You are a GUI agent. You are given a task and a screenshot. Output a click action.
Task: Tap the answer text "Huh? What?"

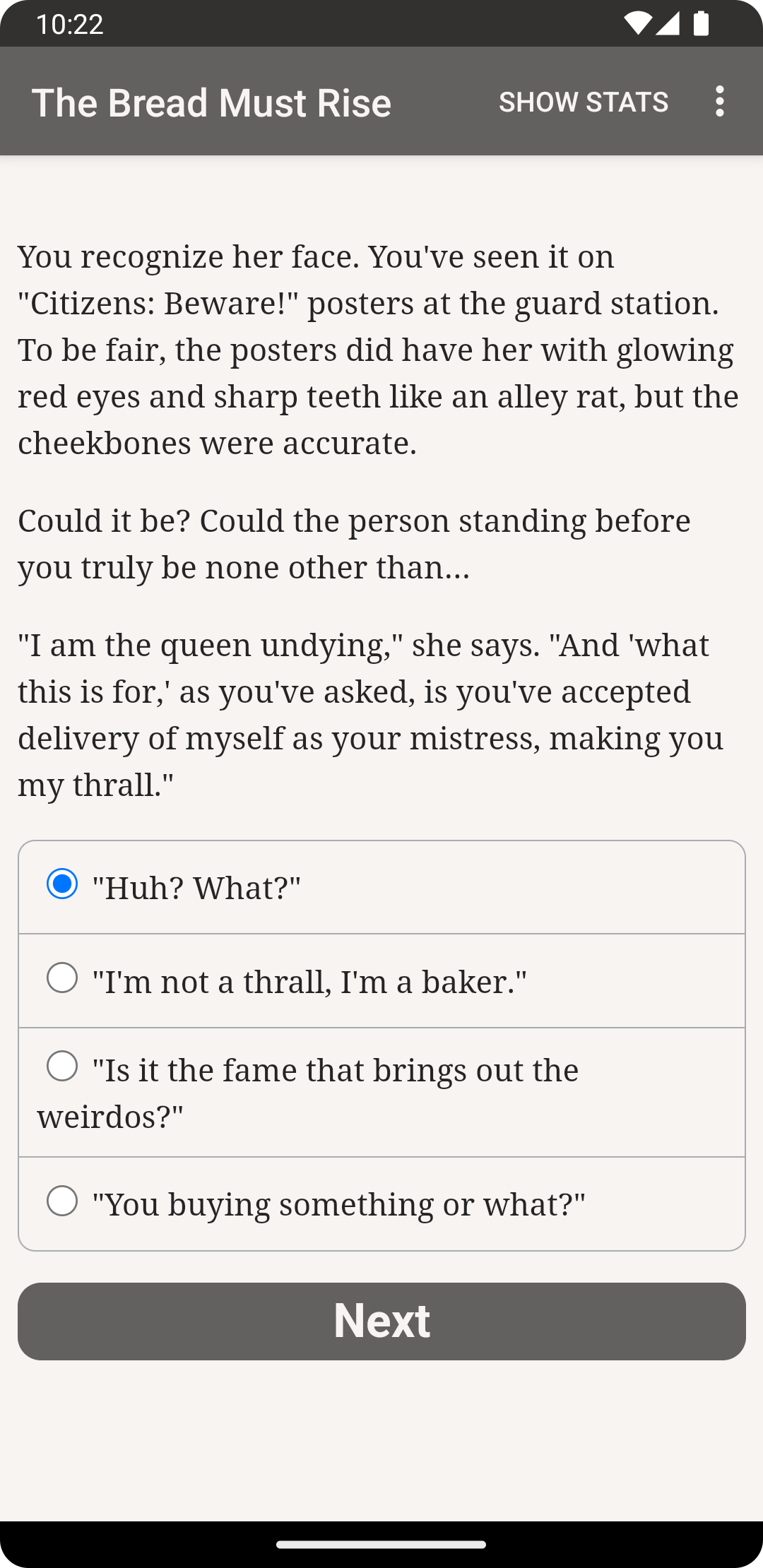pos(196,889)
